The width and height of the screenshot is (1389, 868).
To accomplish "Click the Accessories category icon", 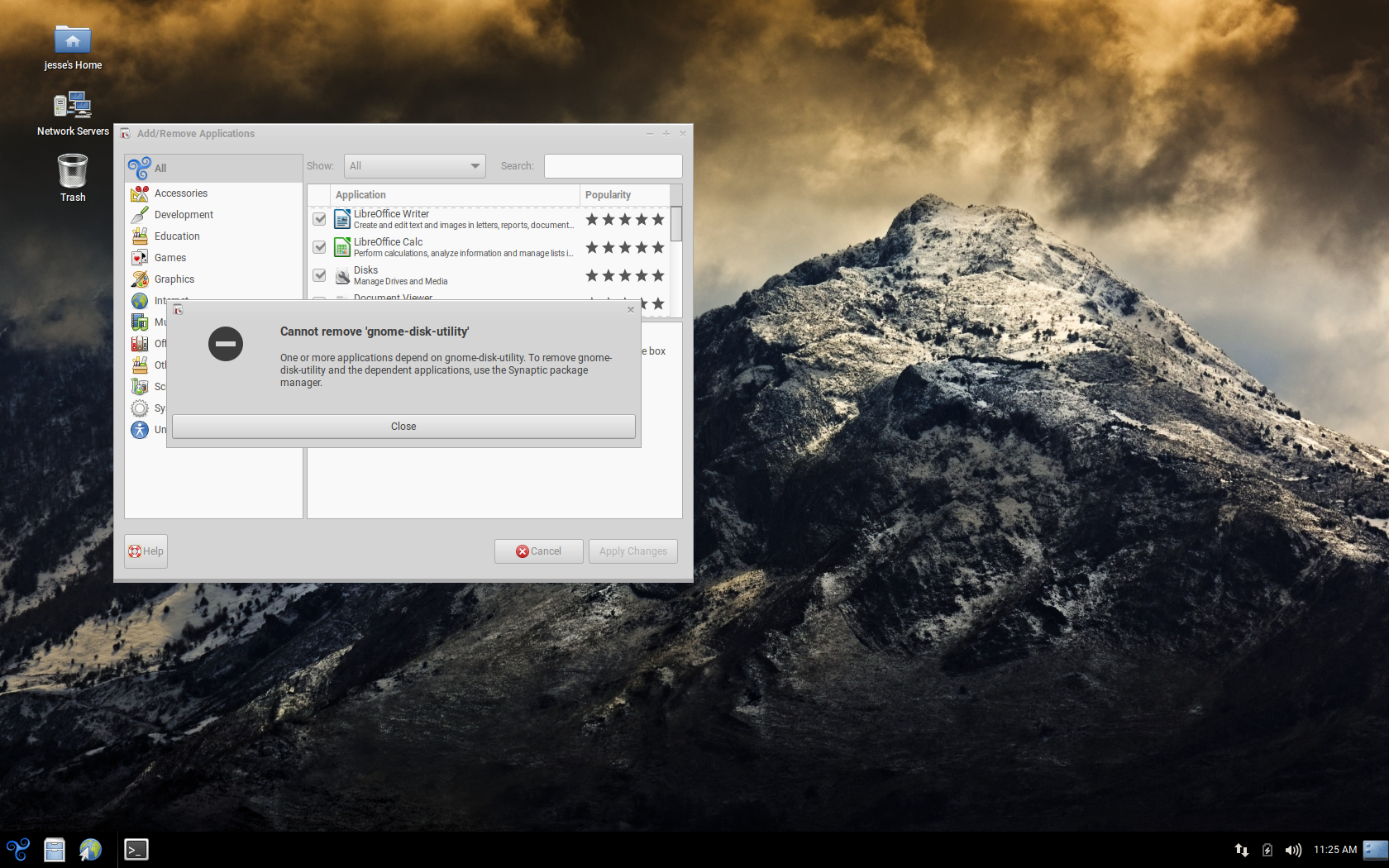I will pyautogui.click(x=140, y=193).
